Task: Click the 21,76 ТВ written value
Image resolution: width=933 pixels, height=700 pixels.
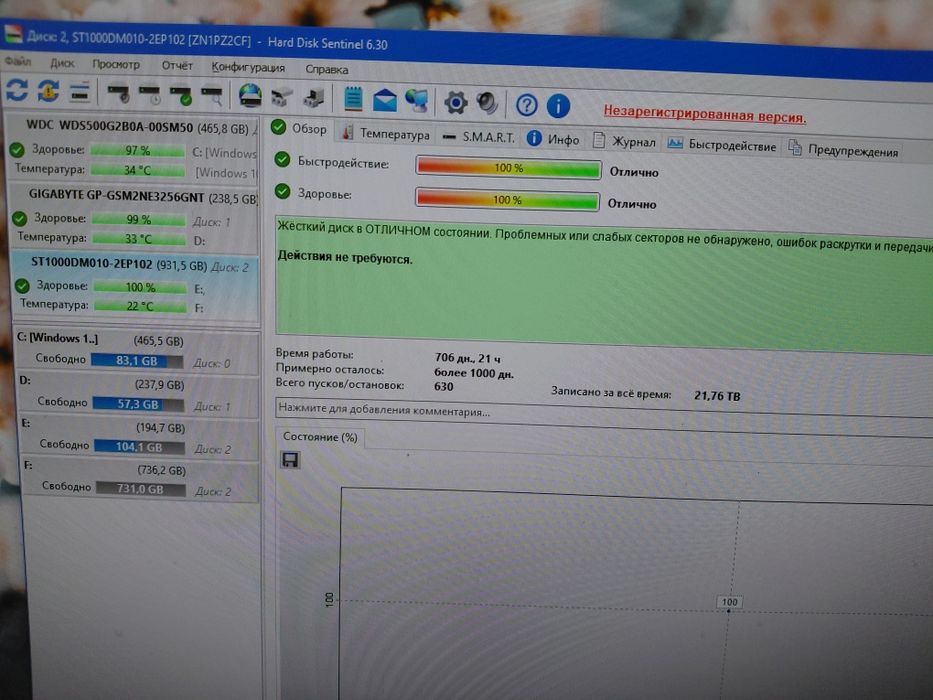Action: coord(717,396)
